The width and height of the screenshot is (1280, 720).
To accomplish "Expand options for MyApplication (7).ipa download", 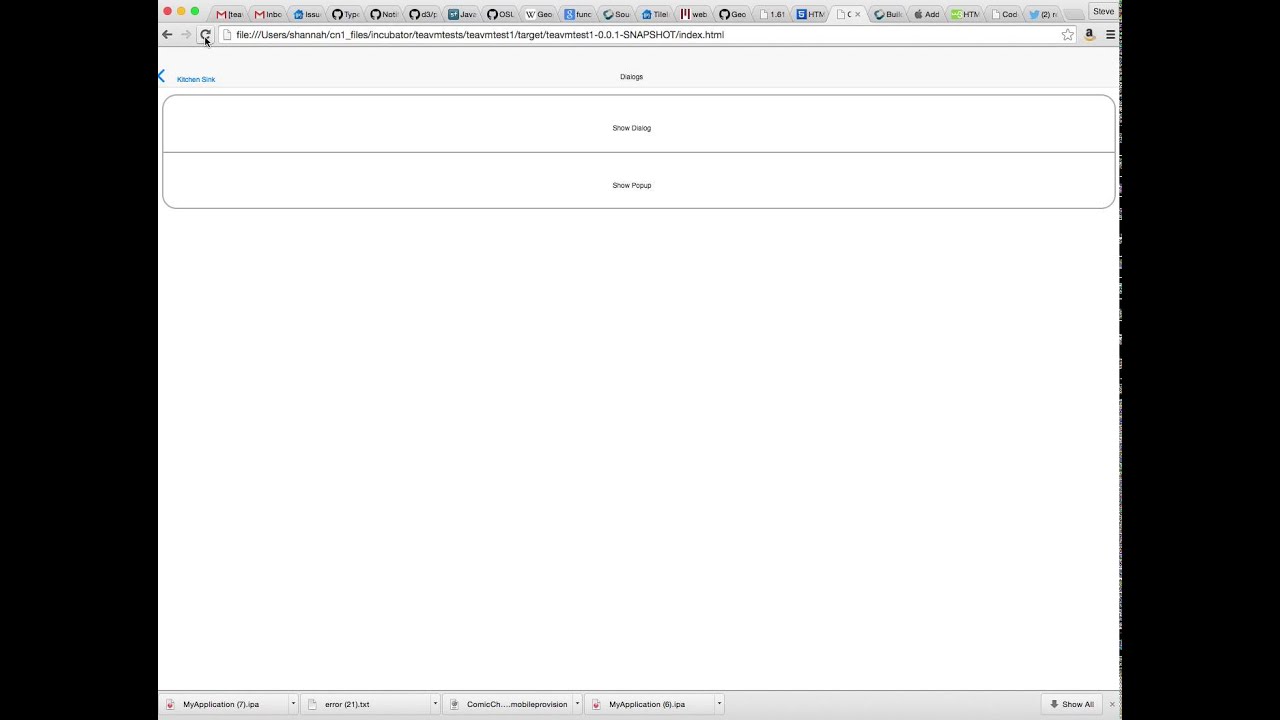I will (x=293, y=704).
